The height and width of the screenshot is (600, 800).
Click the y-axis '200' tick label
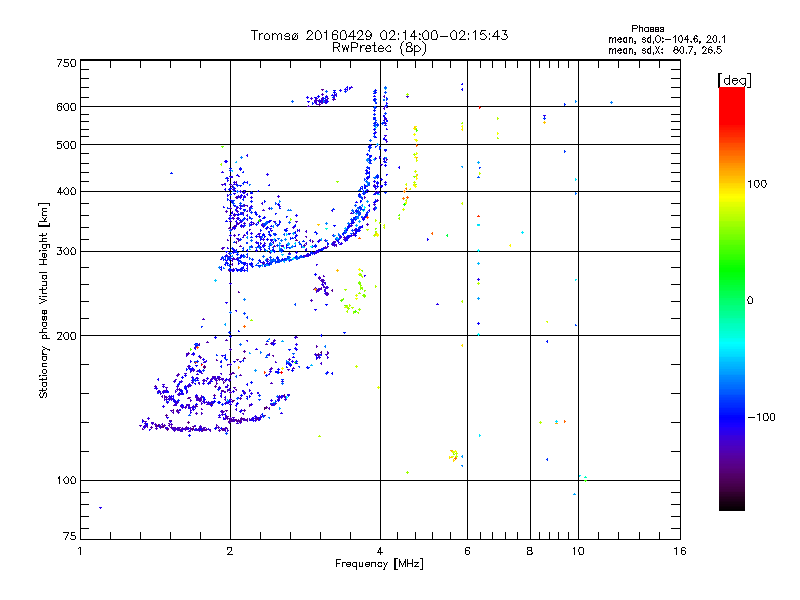point(67,336)
